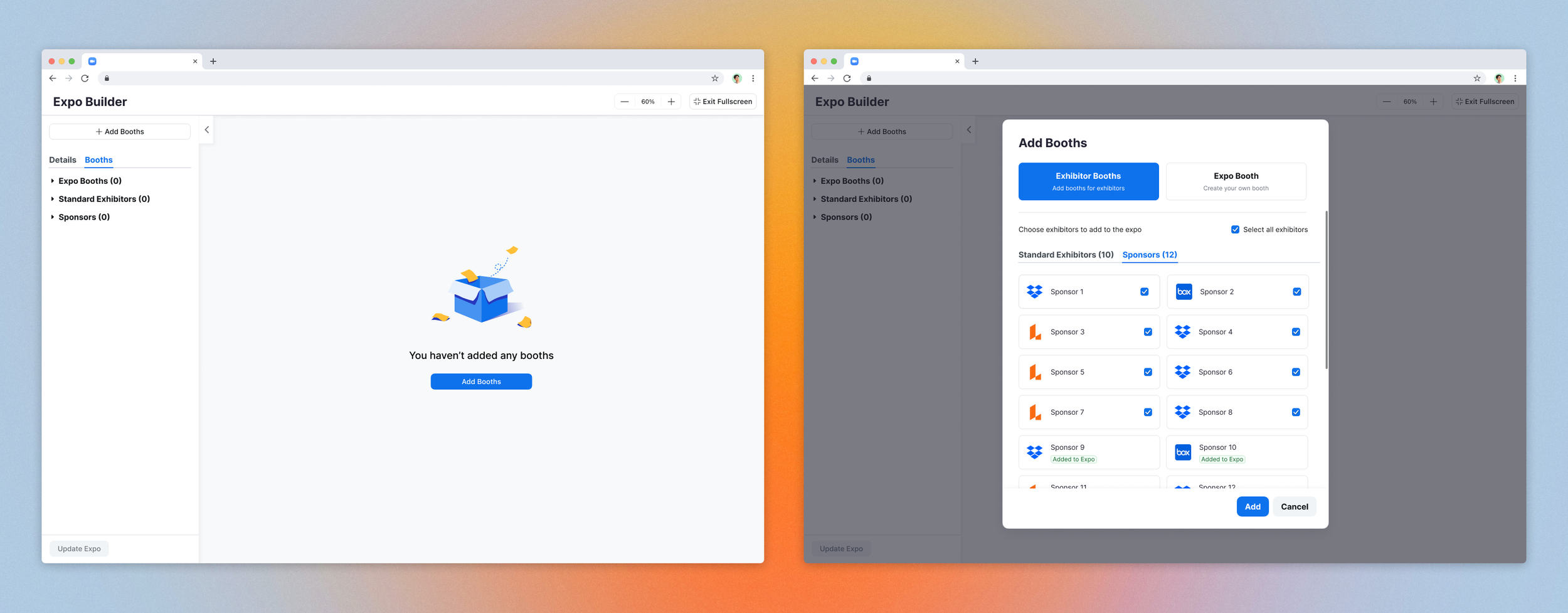Image resolution: width=1568 pixels, height=613 pixels.
Task: Select Expo Booth option in dialog
Action: (1236, 181)
